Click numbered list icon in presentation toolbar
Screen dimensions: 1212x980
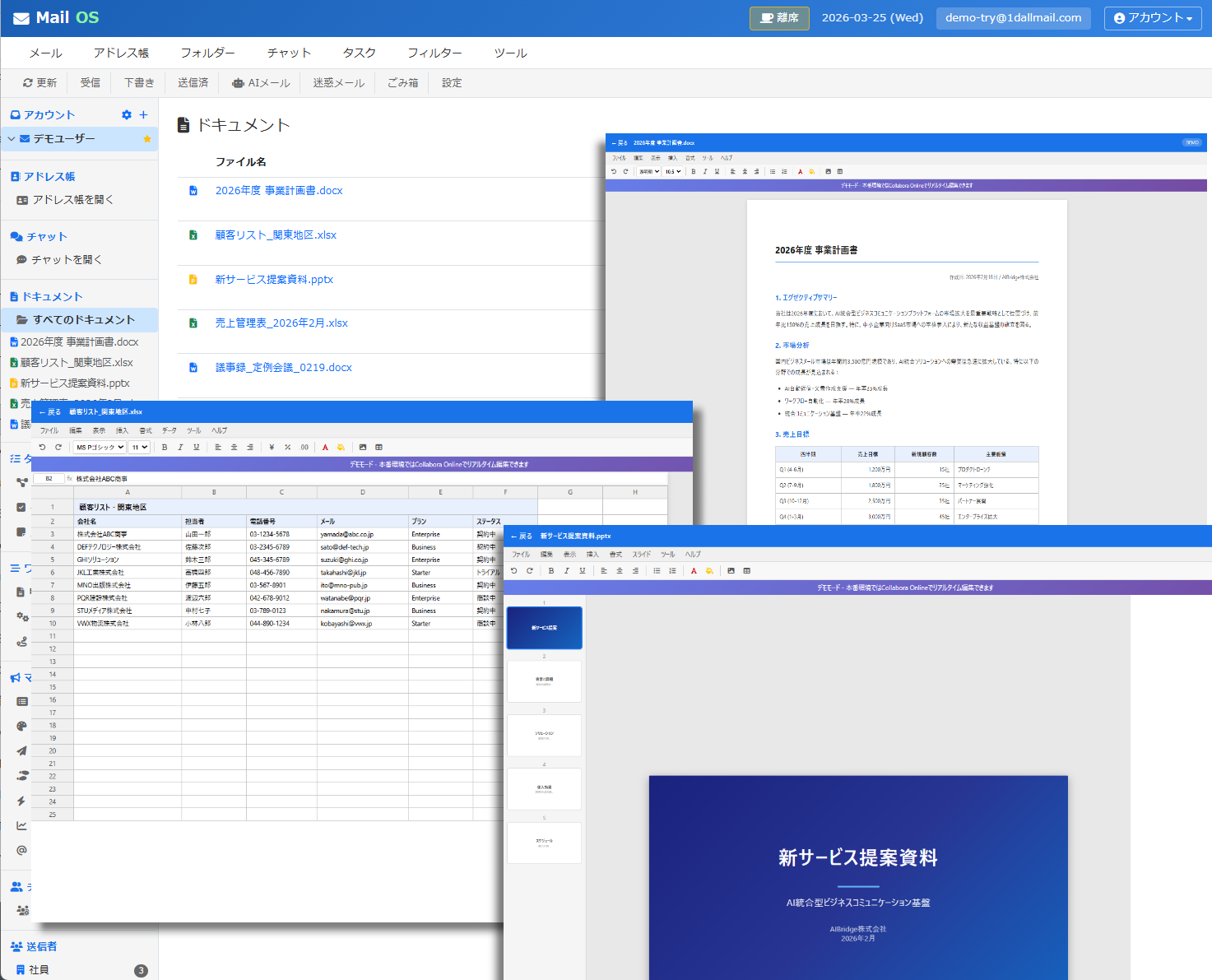click(672, 571)
